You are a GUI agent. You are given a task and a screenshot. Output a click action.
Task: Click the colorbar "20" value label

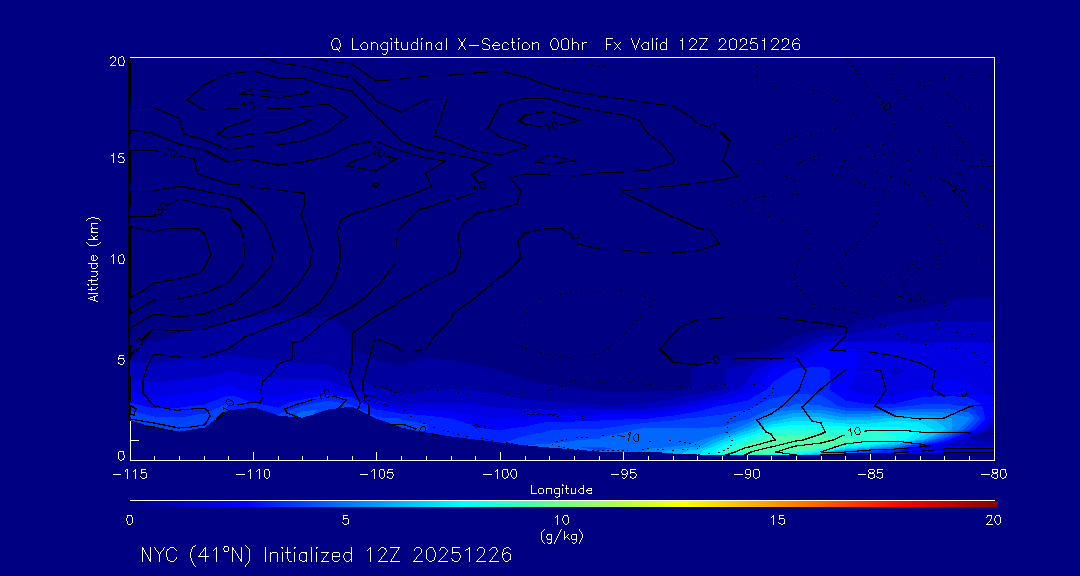(x=993, y=521)
